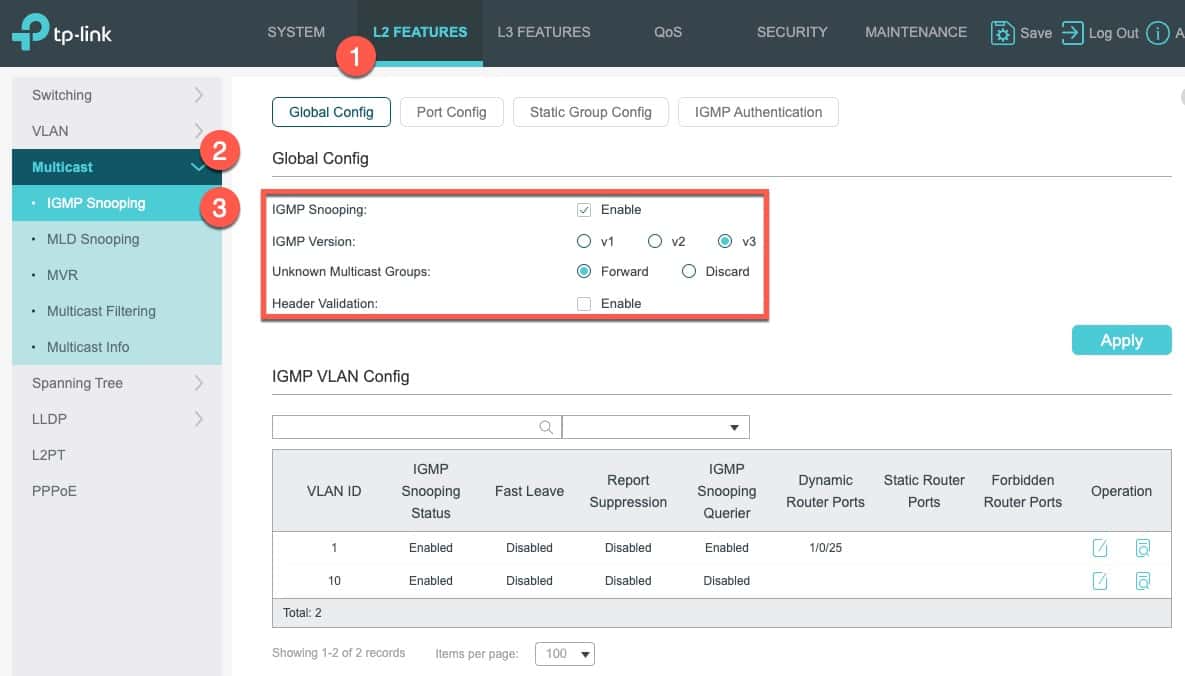Image resolution: width=1185 pixels, height=676 pixels.
Task: Select Discard for unknown multicast groups
Action: coord(688,271)
